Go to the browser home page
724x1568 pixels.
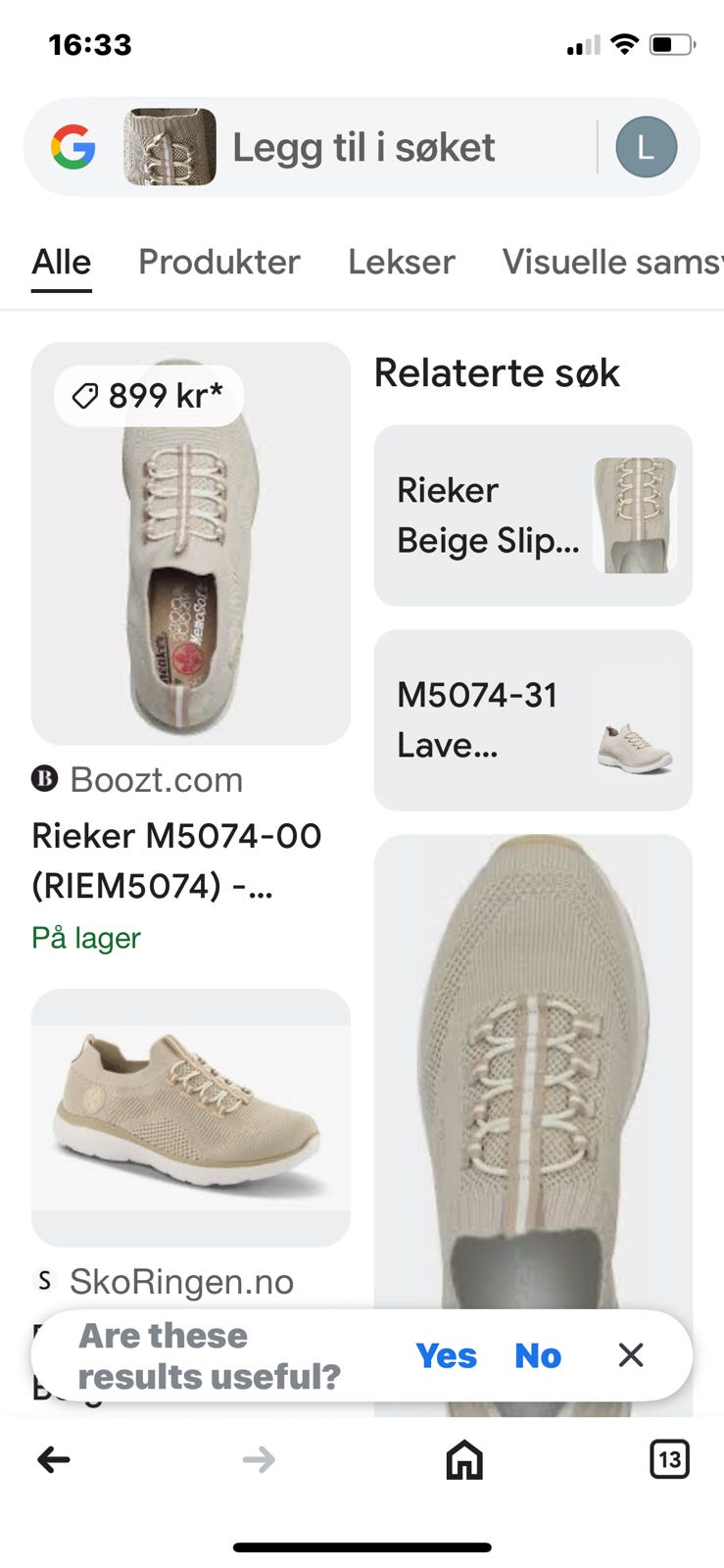pyautogui.click(x=464, y=1459)
